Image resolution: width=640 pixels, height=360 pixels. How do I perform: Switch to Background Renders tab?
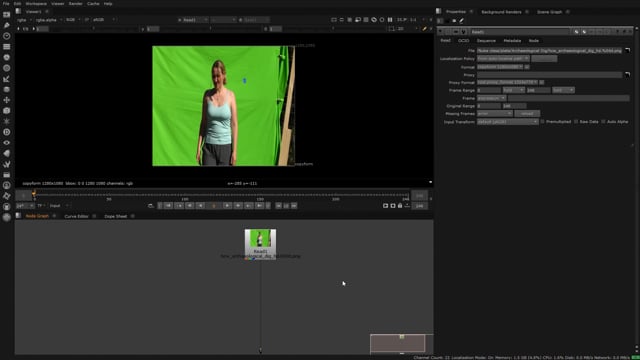coord(501,12)
